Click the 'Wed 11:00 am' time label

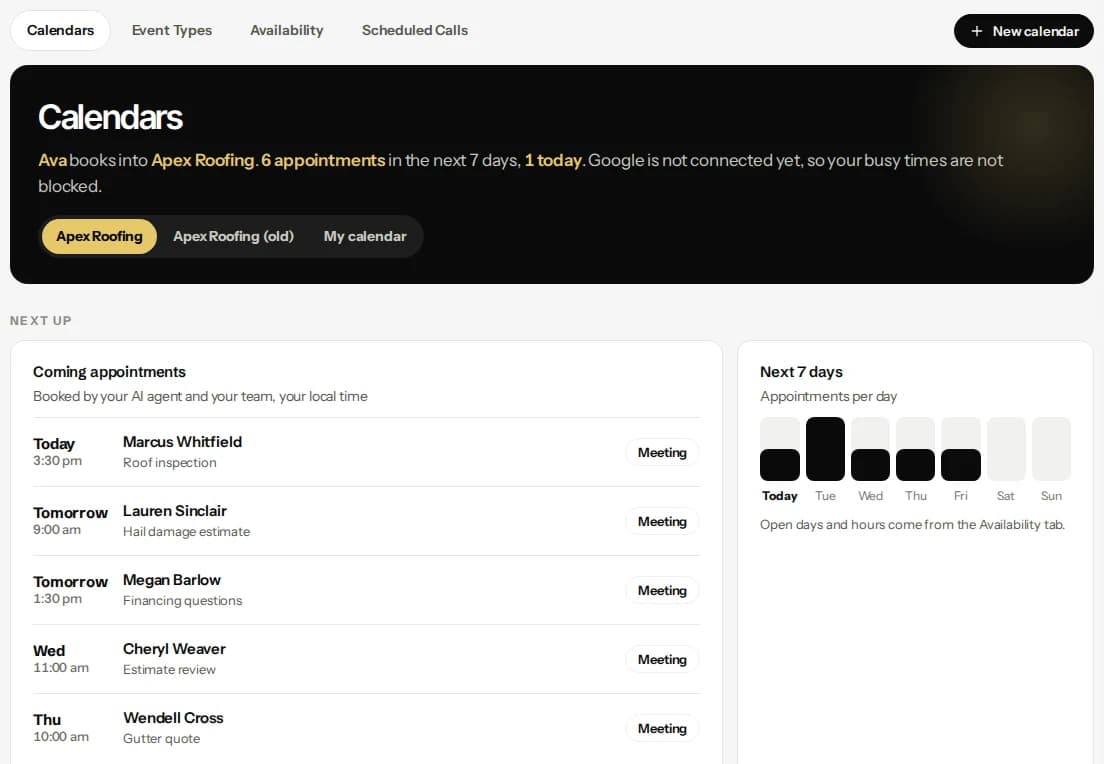tap(61, 658)
